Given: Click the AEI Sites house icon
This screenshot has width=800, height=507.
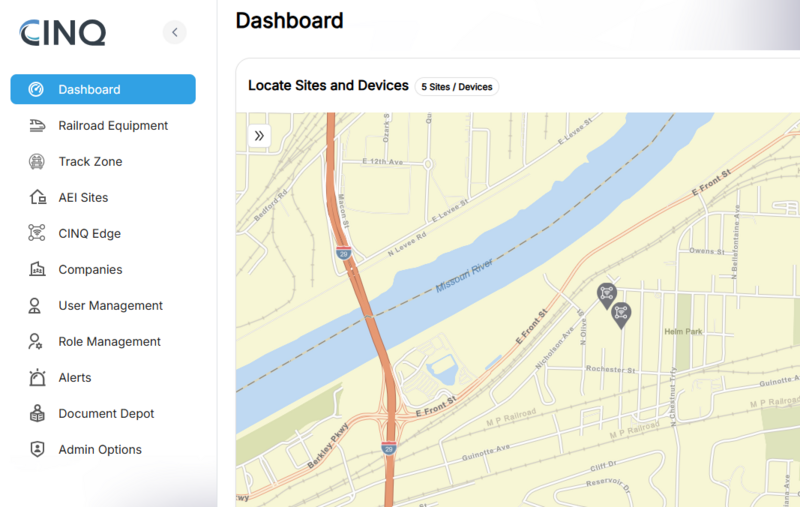Looking at the screenshot, I should tap(37, 197).
